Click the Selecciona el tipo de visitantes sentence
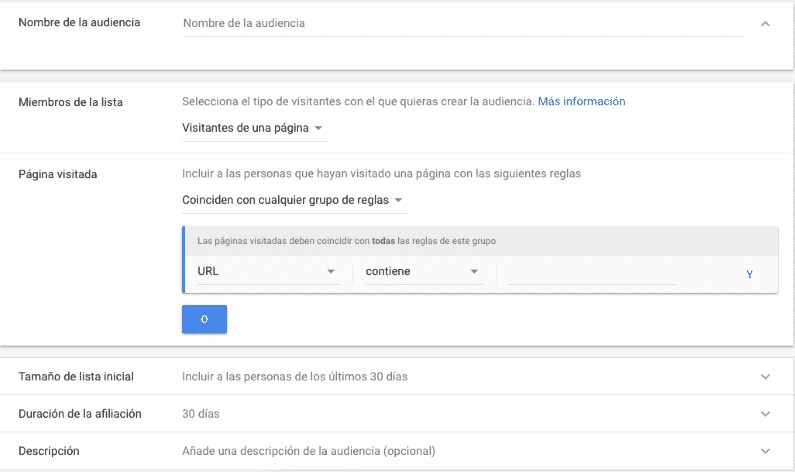The image size is (795, 472). 358,101
